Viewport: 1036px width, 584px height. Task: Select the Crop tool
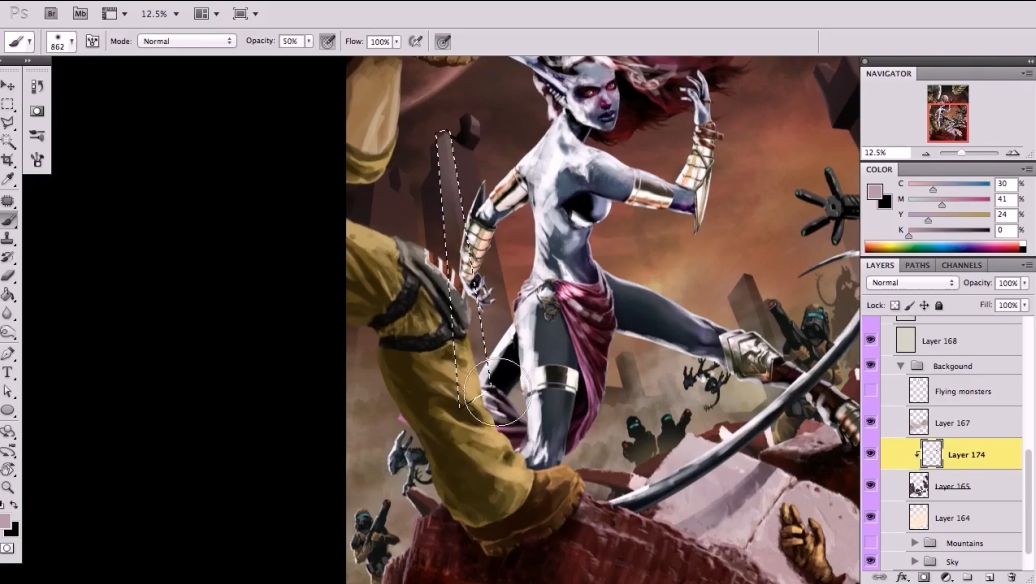pos(8,160)
